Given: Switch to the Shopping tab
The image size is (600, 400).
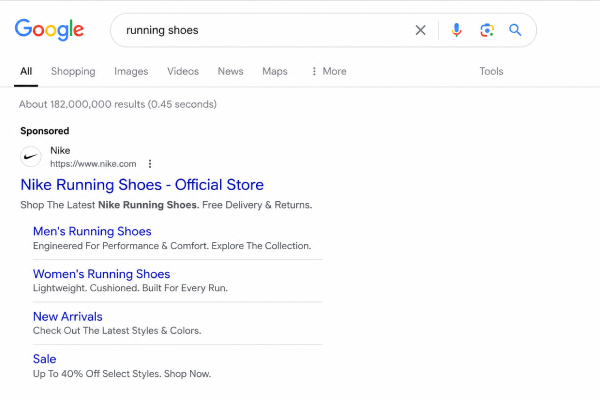Looking at the screenshot, I should click(73, 71).
